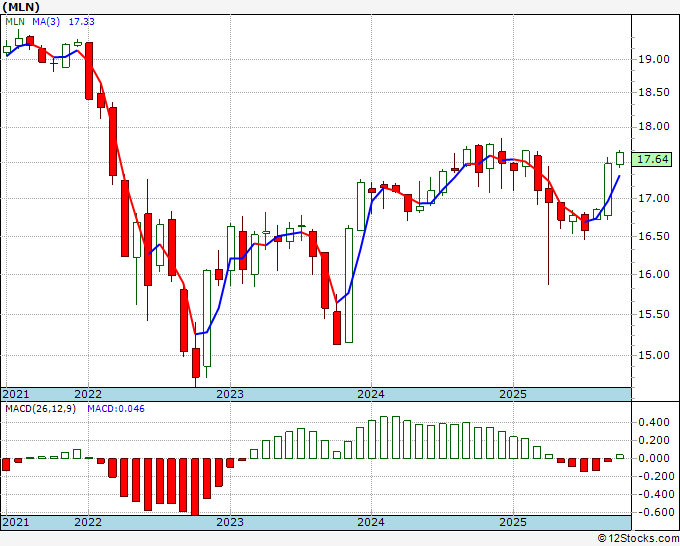Image resolution: width=680 pixels, height=546 pixels.
Task: Click the latest green candlestick near 17.64
Action: (x=620, y=159)
